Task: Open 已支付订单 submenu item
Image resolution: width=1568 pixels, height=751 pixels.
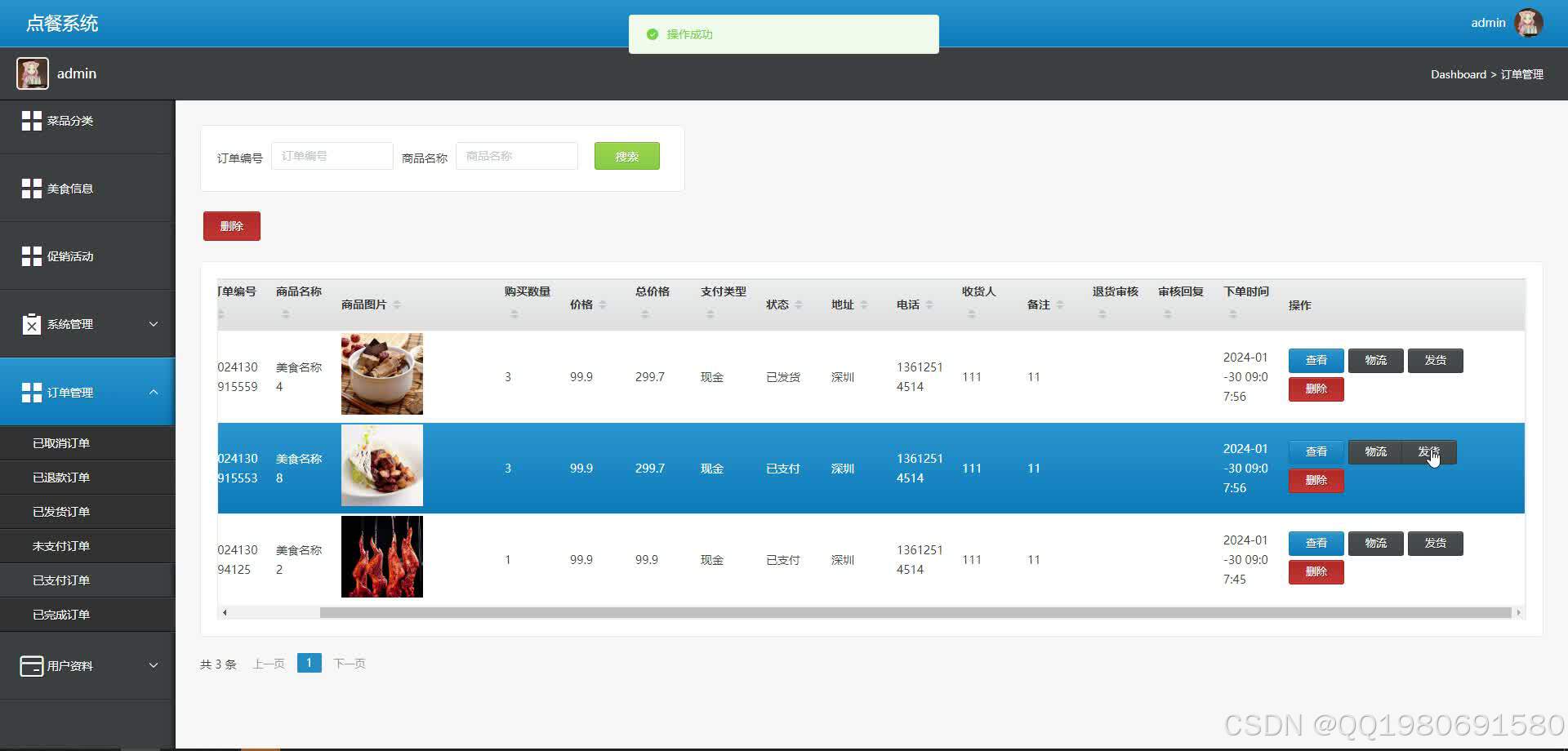Action: 87,580
